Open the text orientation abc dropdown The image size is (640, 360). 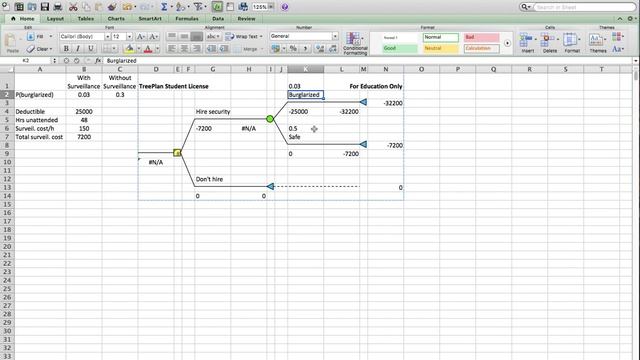213,36
